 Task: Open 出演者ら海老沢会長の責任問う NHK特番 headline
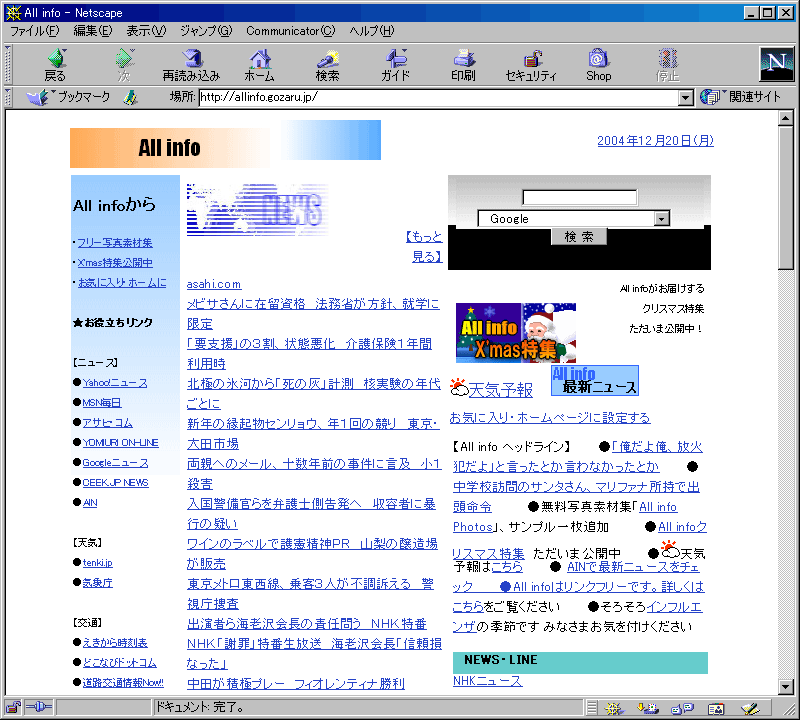(307, 624)
